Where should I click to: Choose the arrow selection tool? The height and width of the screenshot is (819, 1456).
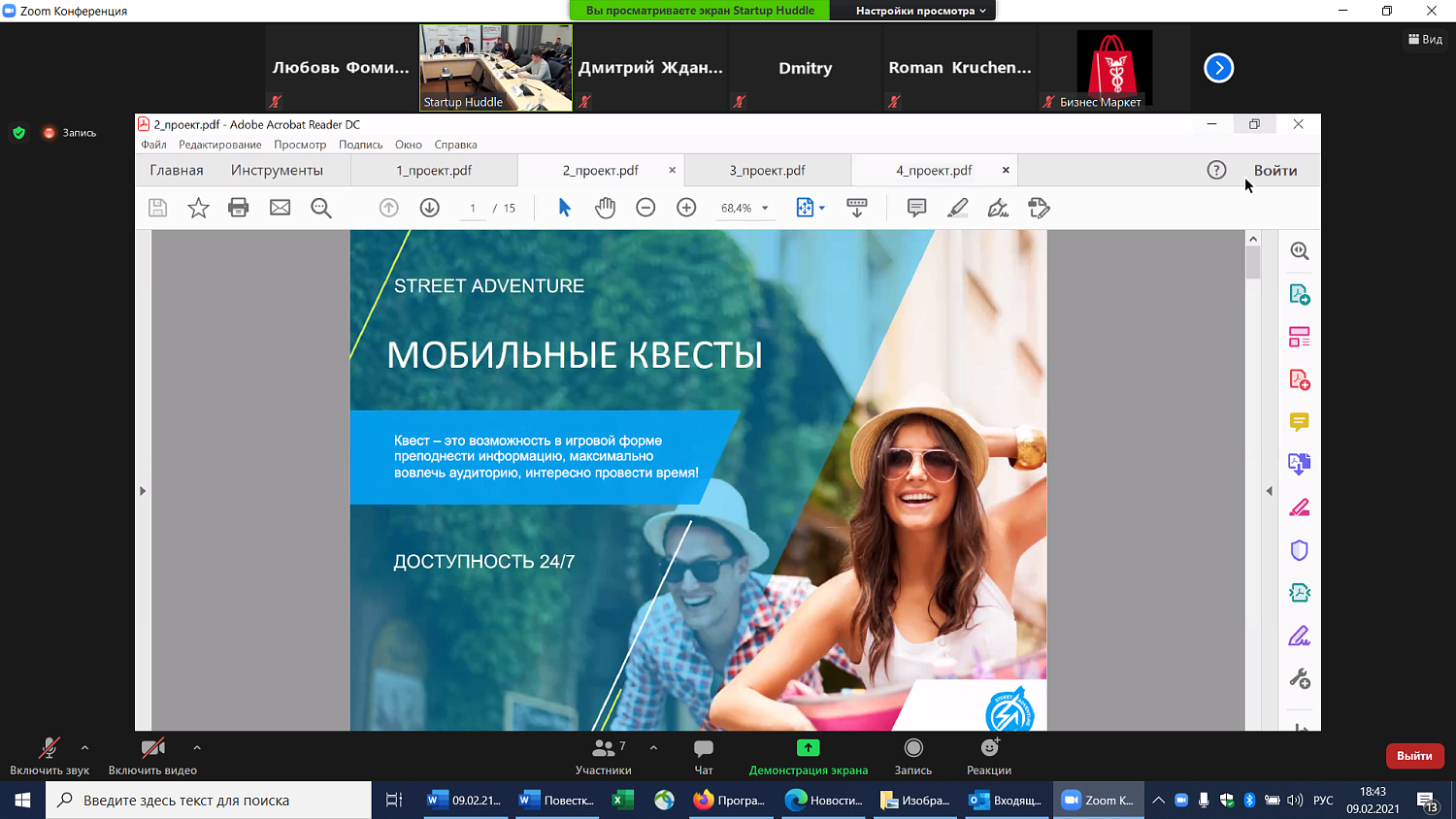pos(564,208)
